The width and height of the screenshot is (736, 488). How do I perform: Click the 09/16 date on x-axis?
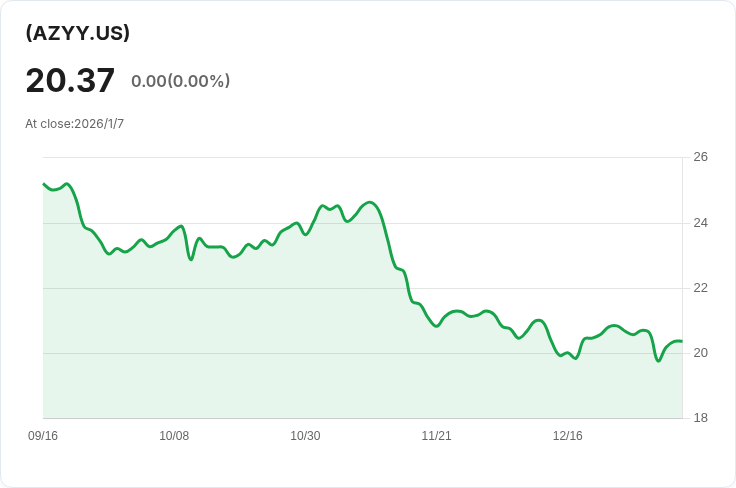[43, 436]
